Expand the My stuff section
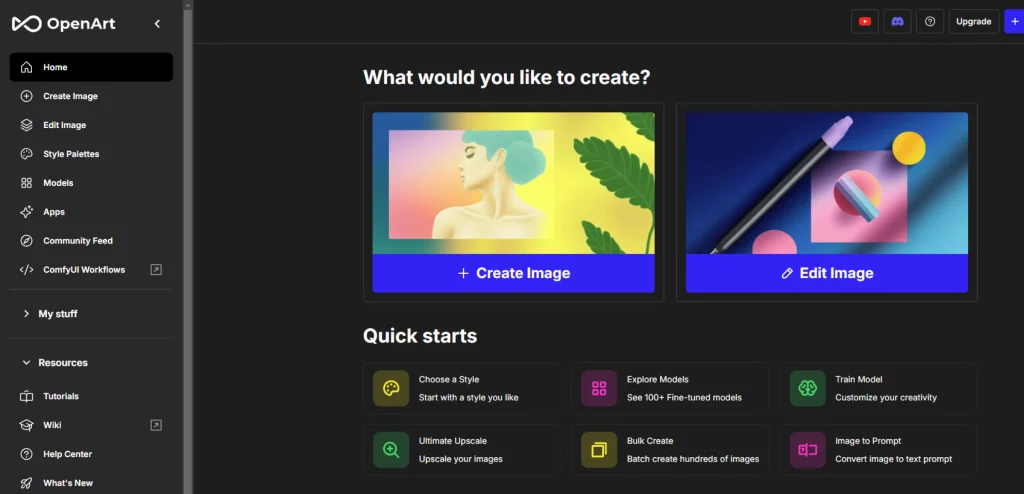 click(57, 314)
